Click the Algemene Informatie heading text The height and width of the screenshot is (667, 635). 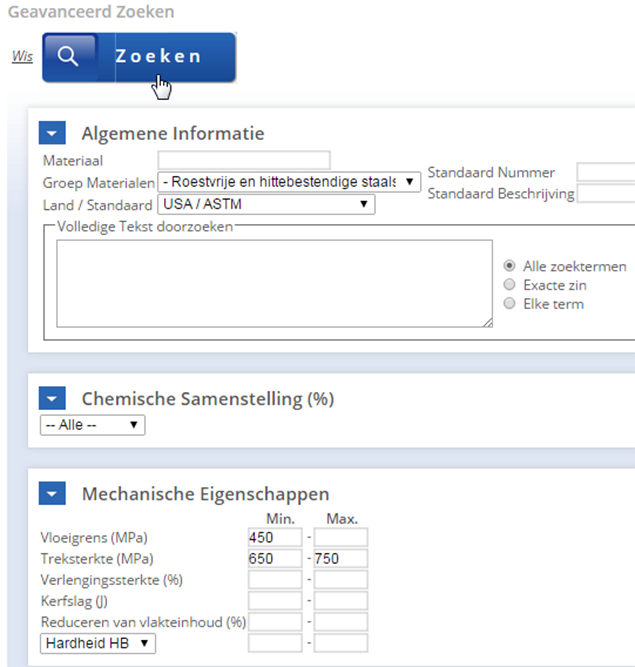point(173,134)
